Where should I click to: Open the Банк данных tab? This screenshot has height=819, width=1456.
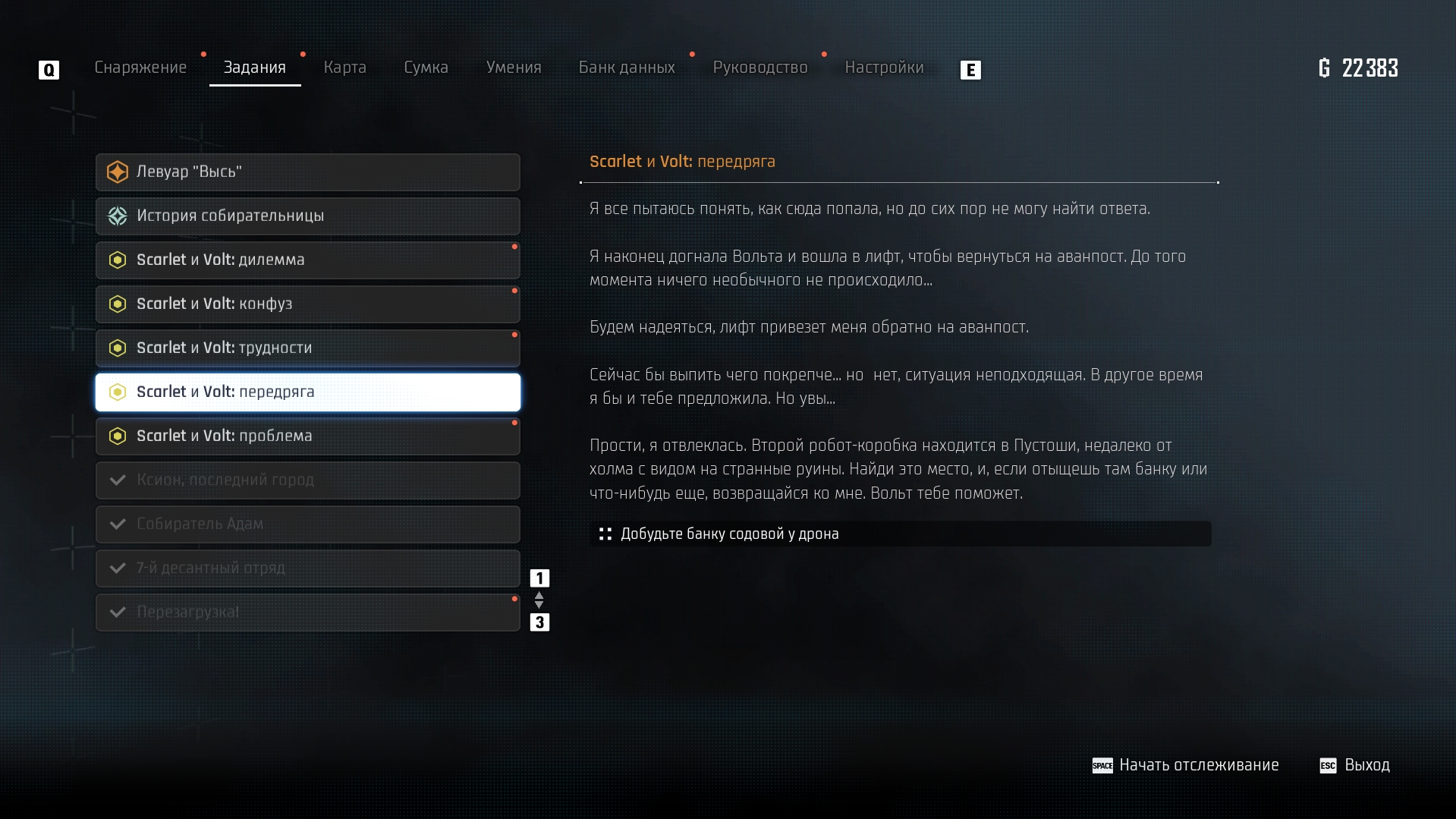pos(627,68)
